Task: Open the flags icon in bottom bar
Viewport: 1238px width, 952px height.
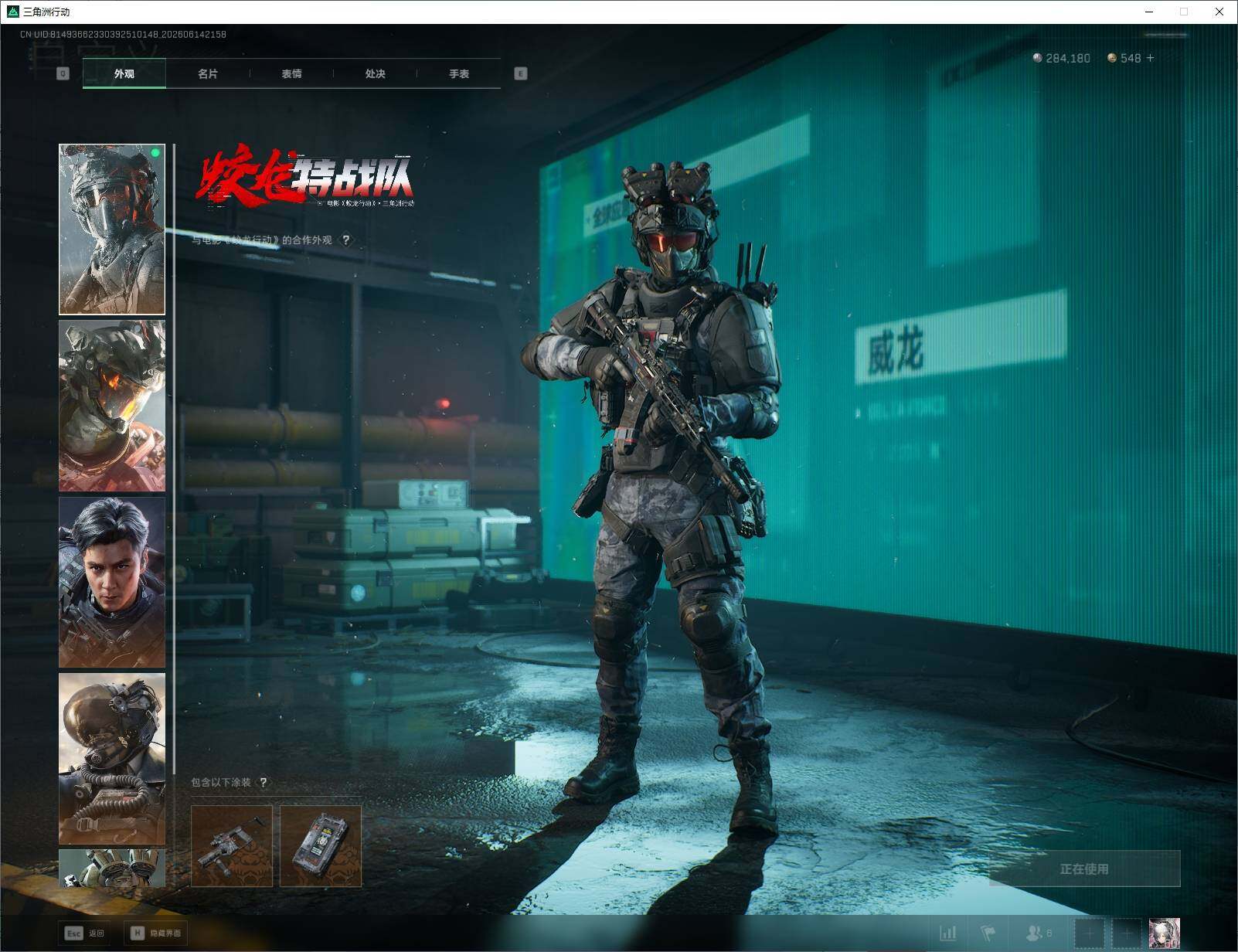Action: coord(988,933)
